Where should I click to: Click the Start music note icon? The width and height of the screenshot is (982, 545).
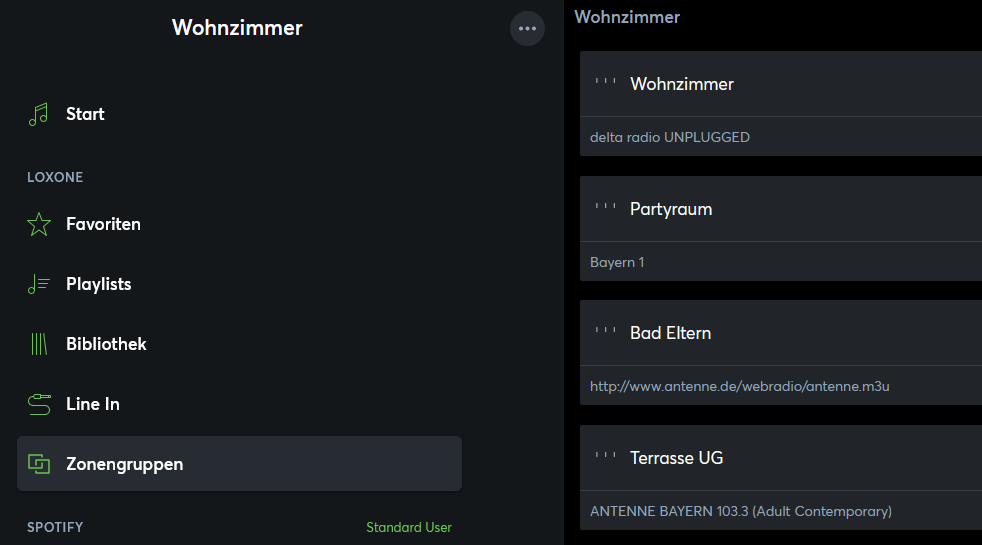tap(39, 114)
